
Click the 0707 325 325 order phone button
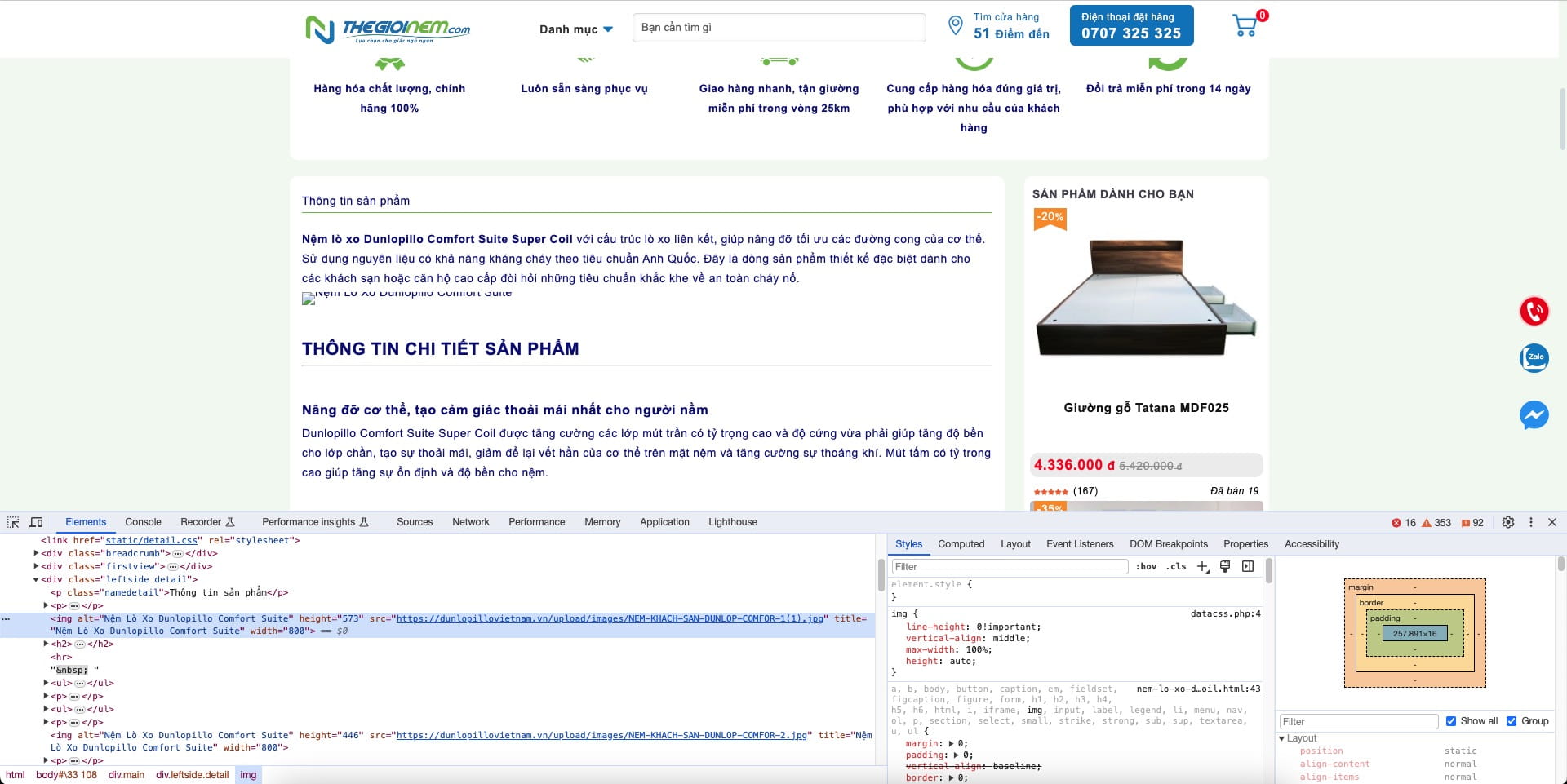pyautogui.click(x=1131, y=25)
